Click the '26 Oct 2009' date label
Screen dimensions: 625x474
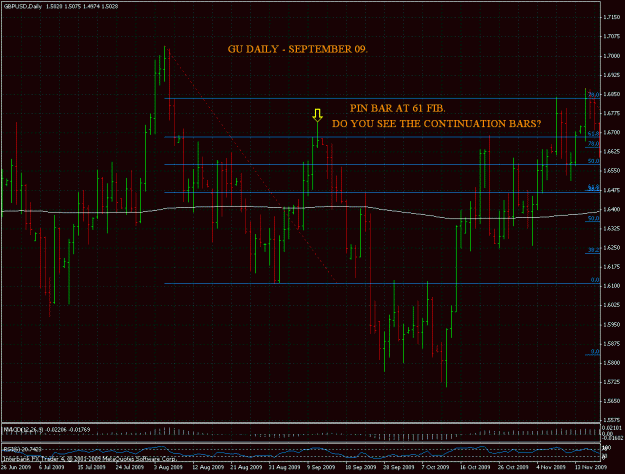point(513,467)
